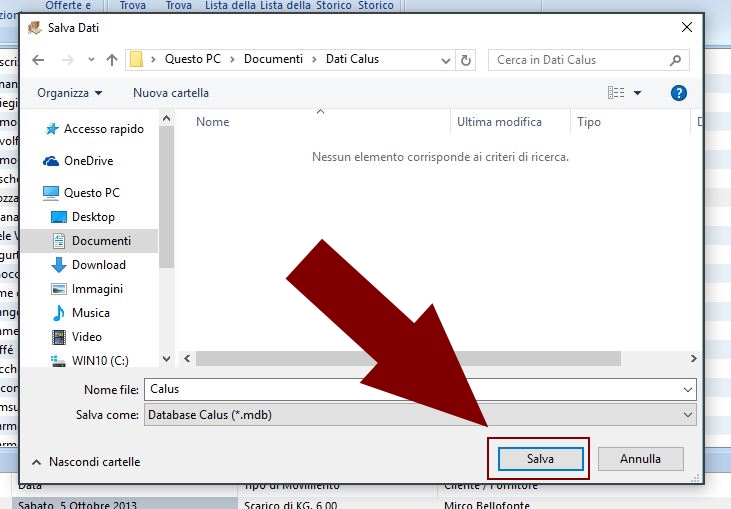Viewport: 731px width, 509px height.
Task: Create a Nuova cartella
Action: click(x=171, y=93)
